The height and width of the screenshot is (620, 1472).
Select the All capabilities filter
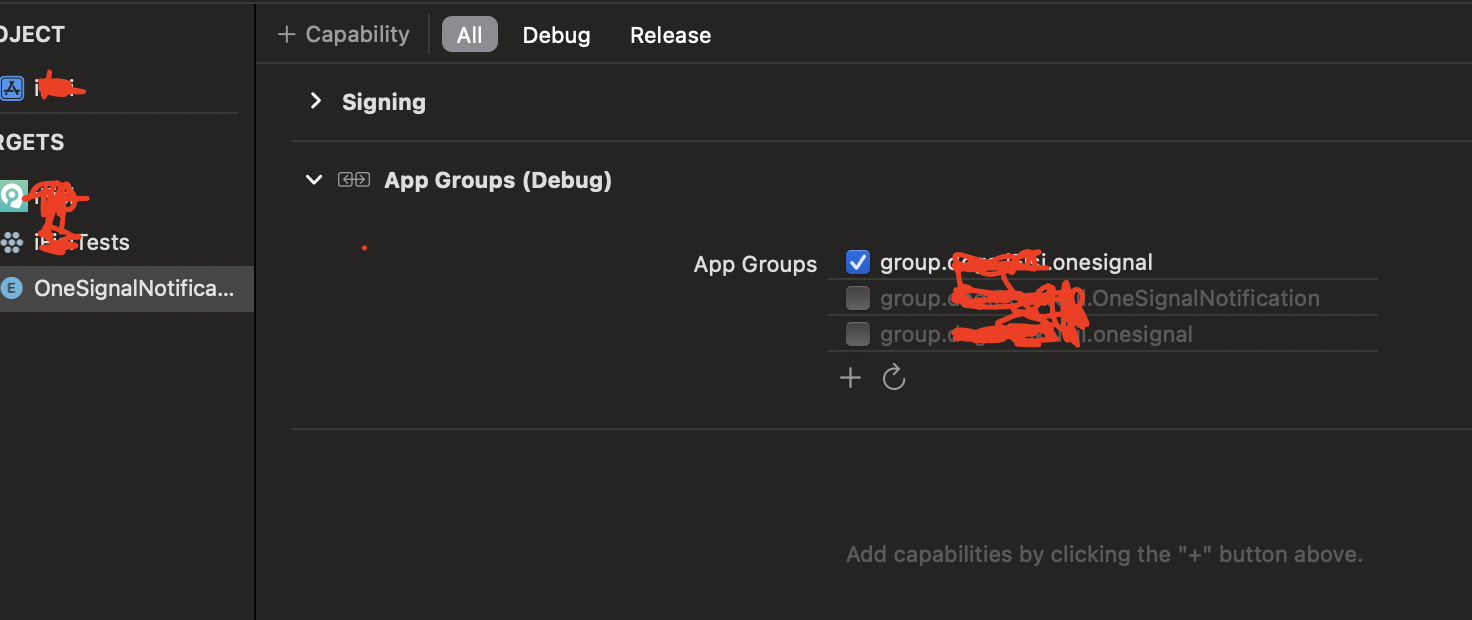pyautogui.click(x=469, y=34)
